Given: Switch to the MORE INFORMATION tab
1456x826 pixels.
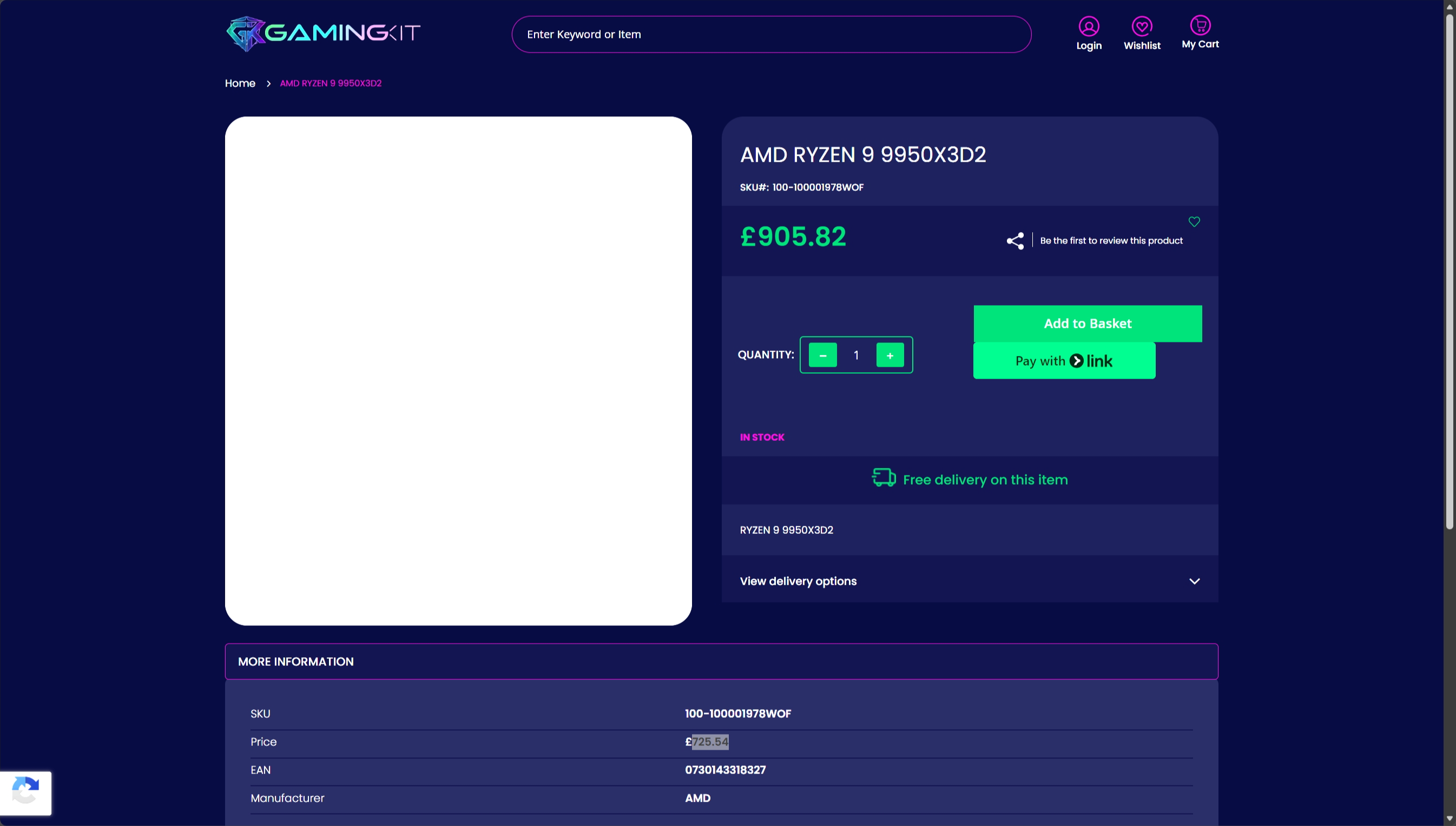Looking at the screenshot, I should click(x=295, y=661).
